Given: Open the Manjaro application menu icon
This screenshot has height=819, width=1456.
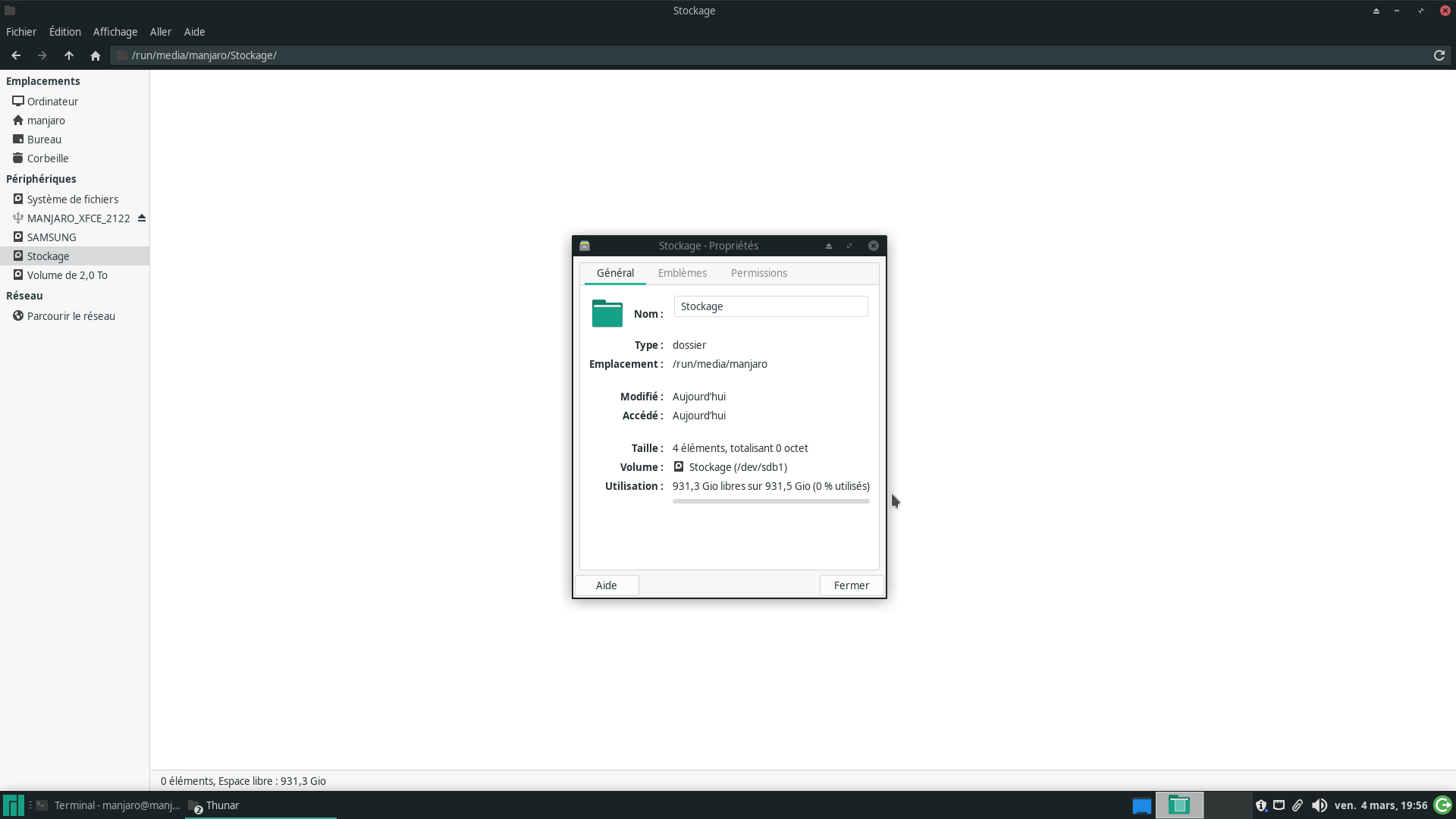Looking at the screenshot, I should 13,805.
